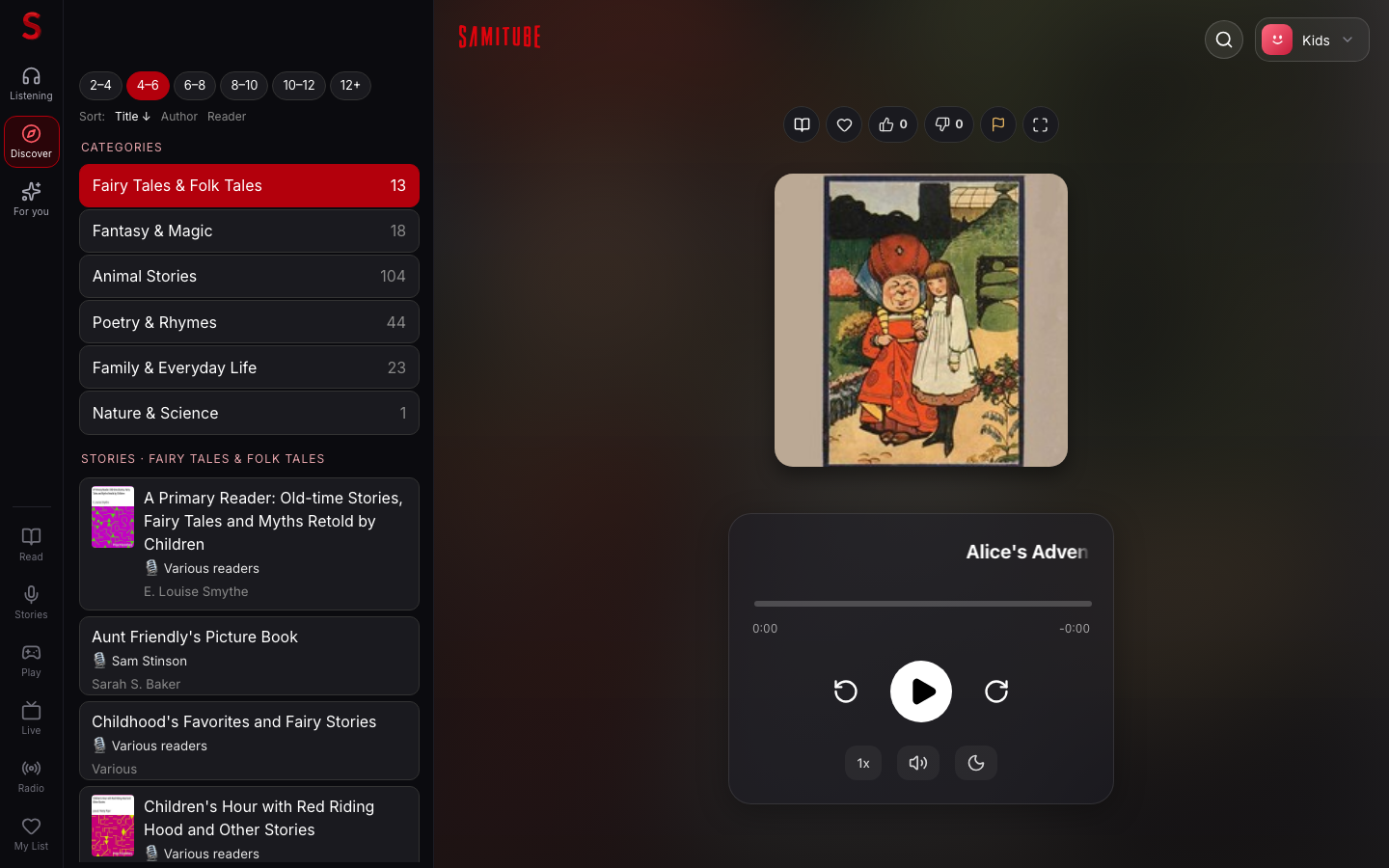Open the For you sparkle section

31,200
